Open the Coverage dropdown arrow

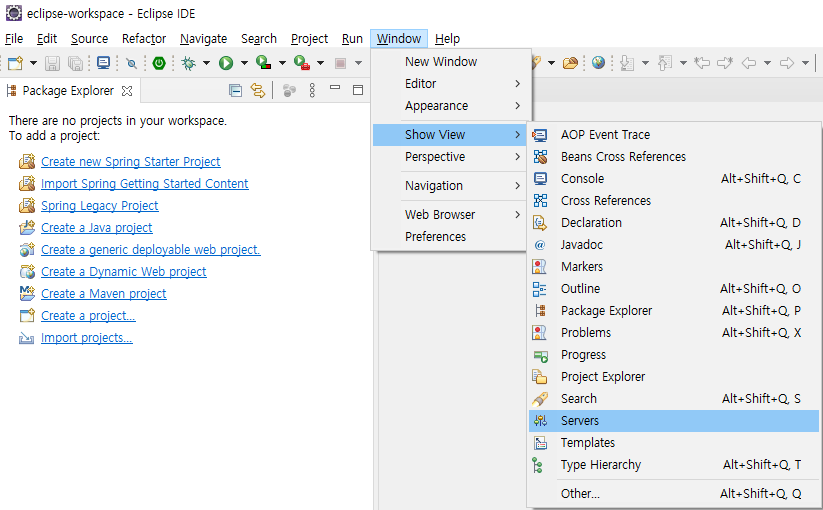[x=282, y=63]
